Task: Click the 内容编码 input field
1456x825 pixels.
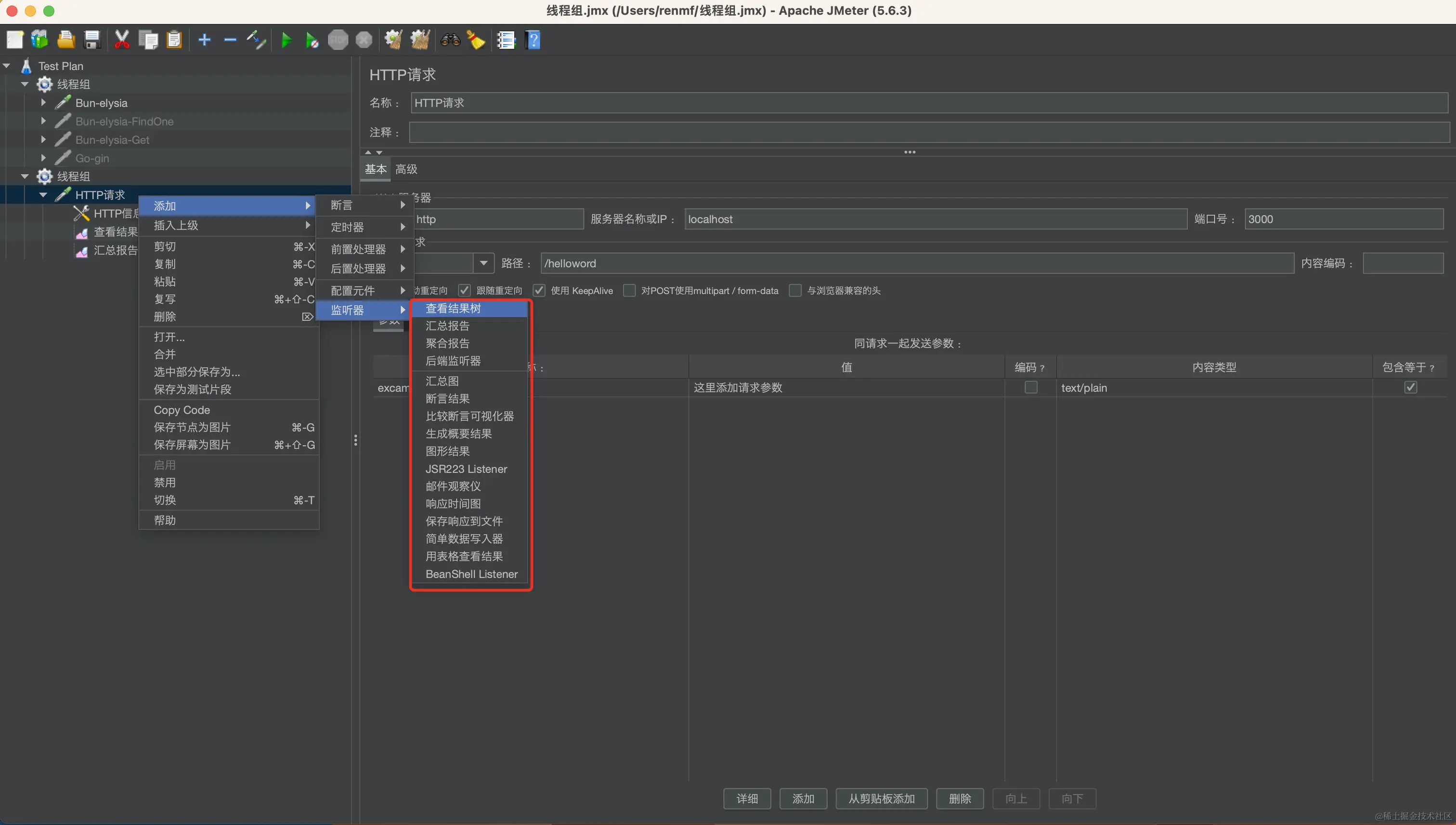Action: [x=1403, y=263]
